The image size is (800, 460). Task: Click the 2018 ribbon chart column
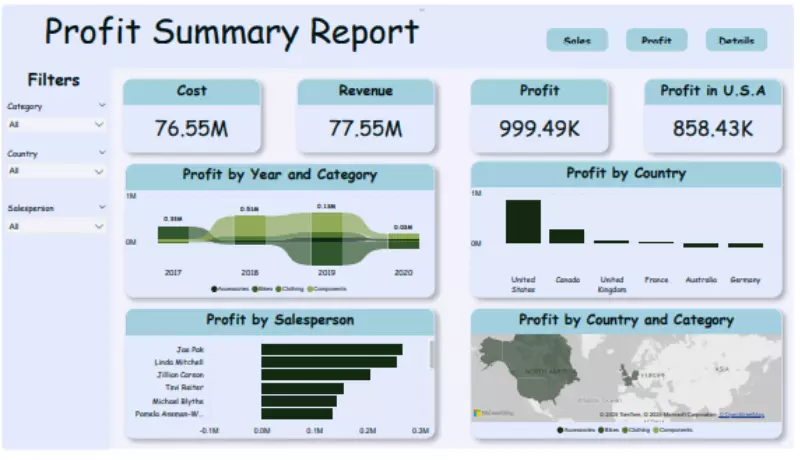point(250,230)
